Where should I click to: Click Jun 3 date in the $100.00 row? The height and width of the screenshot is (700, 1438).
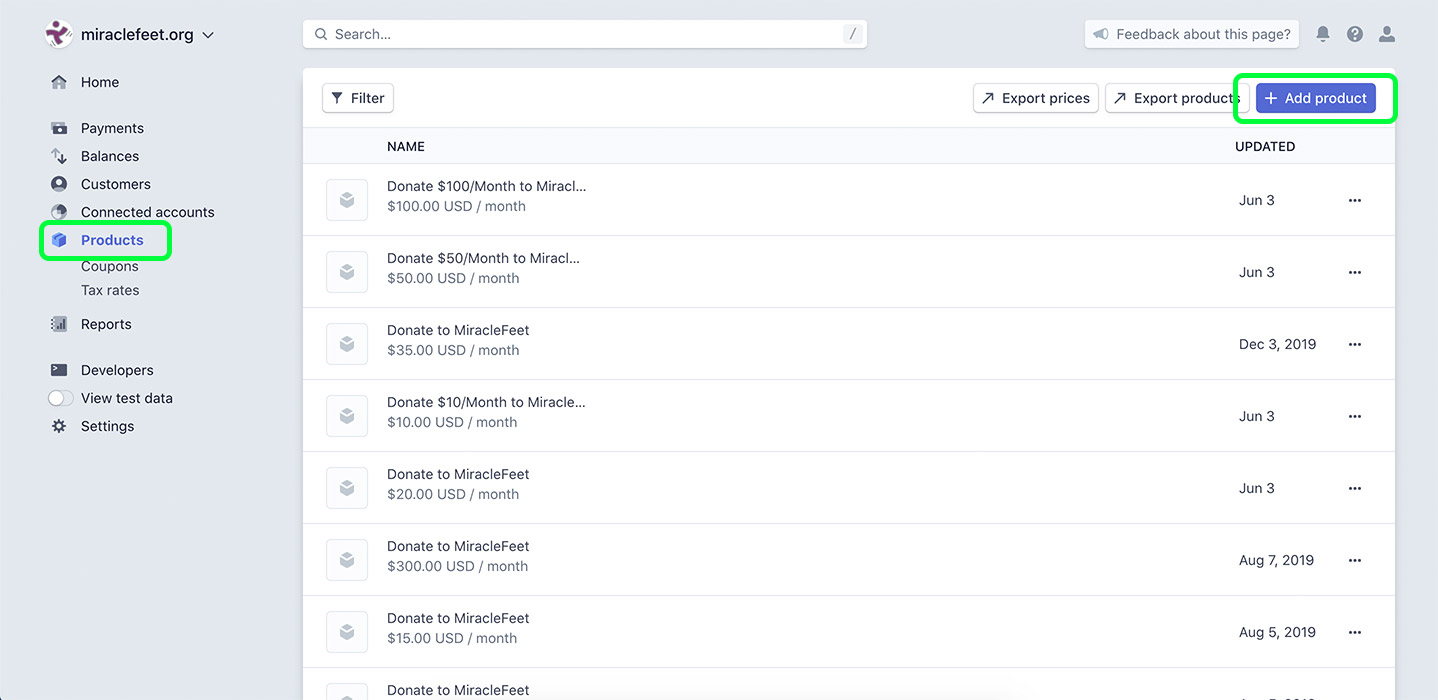(x=1257, y=200)
